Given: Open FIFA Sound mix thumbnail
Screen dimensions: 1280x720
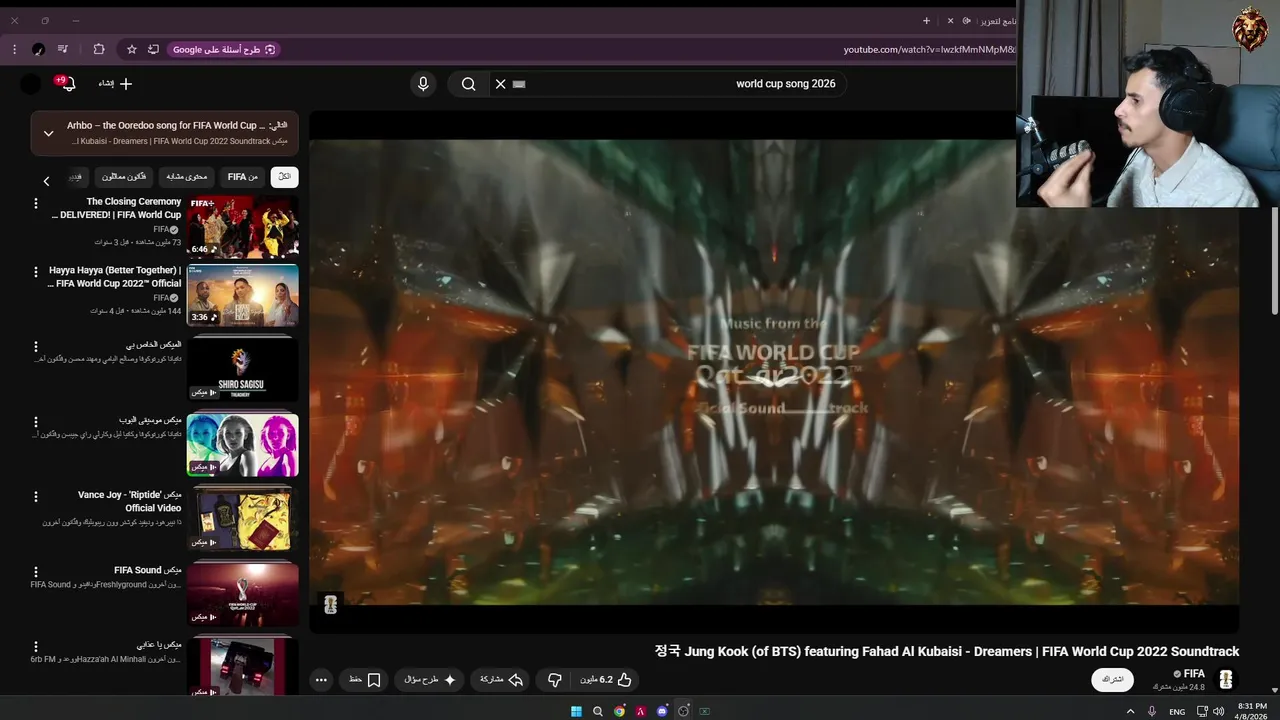Looking at the screenshot, I should [242, 595].
